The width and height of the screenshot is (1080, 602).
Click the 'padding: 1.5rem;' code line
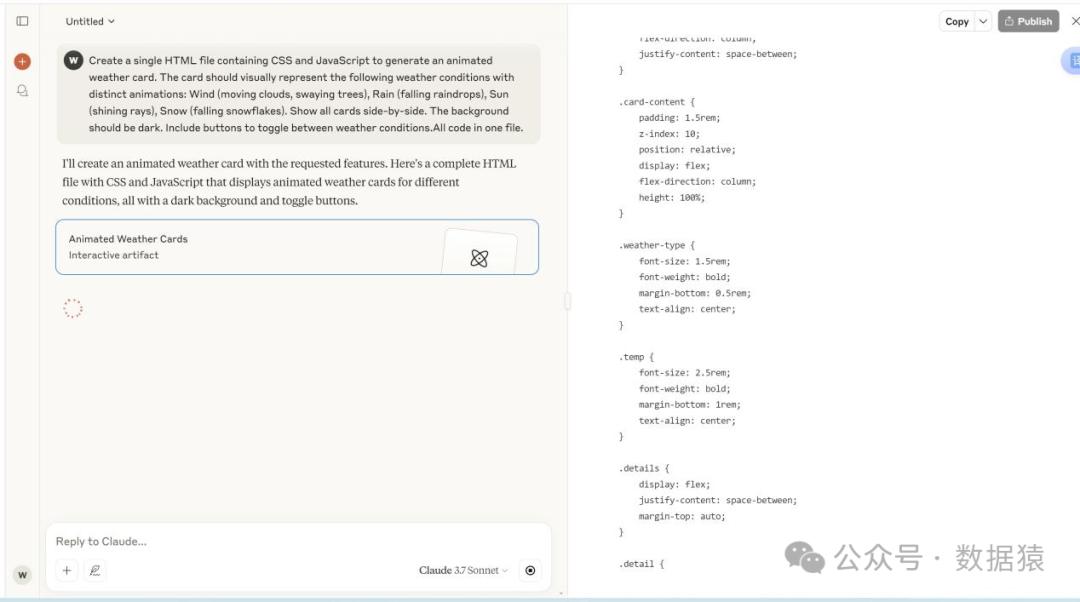coord(679,118)
